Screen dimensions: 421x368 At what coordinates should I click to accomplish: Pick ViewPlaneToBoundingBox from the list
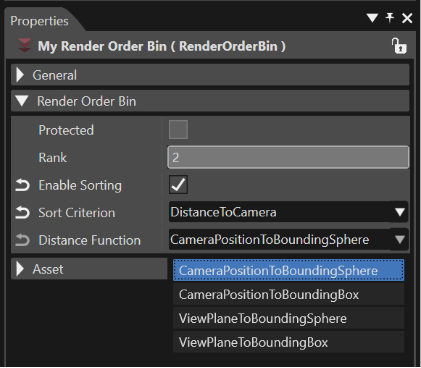tap(289, 342)
